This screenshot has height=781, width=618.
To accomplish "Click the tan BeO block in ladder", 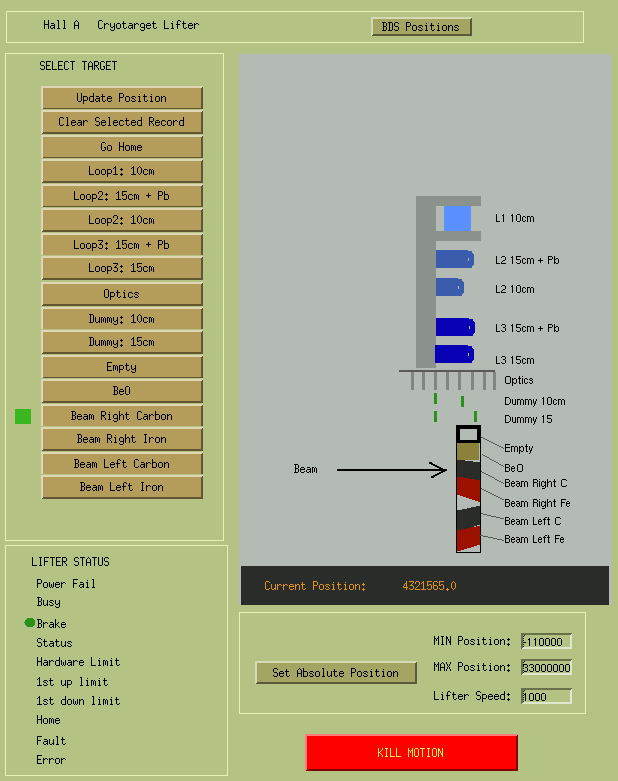I will (x=468, y=452).
